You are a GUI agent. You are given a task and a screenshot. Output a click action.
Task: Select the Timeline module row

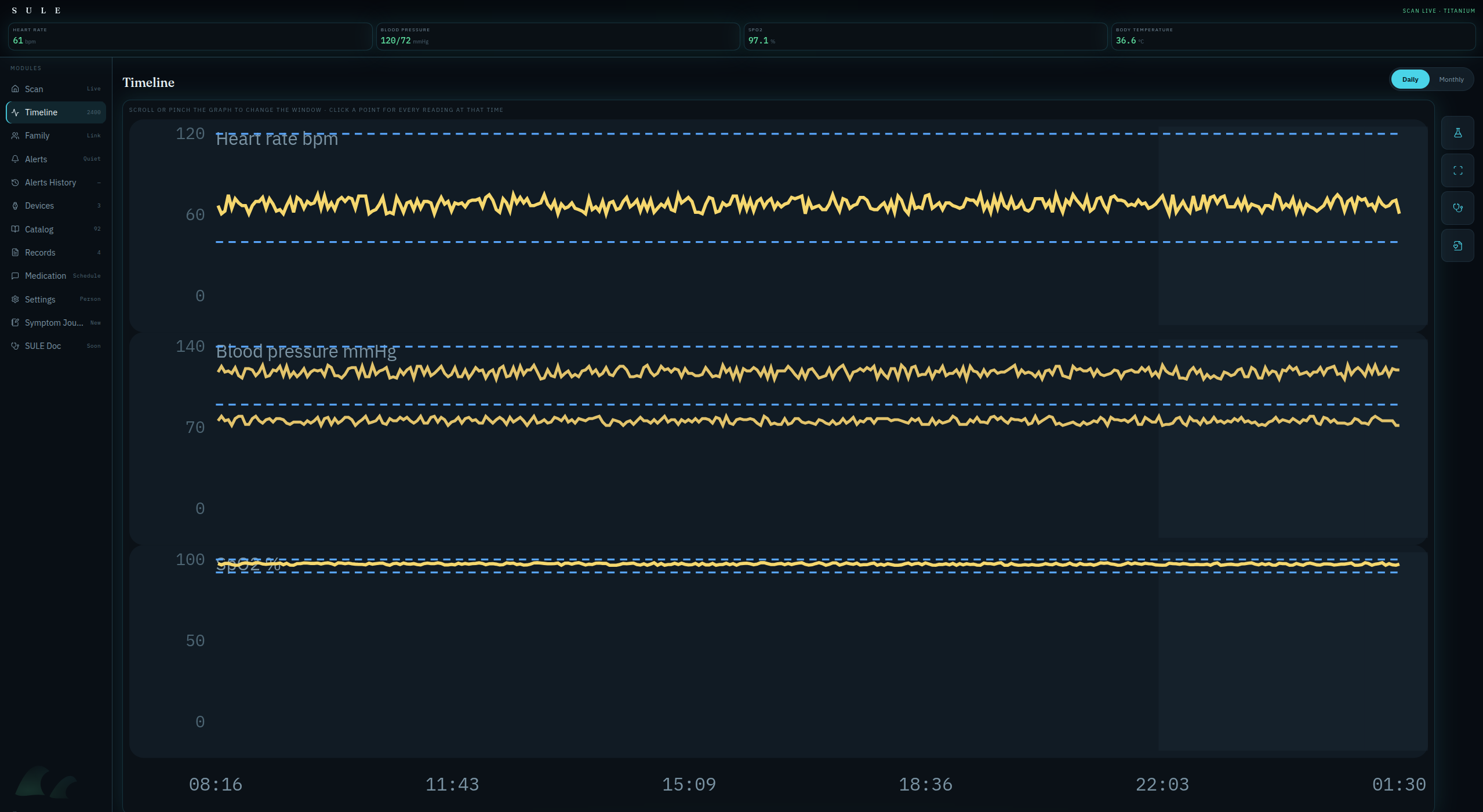click(x=56, y=112)
